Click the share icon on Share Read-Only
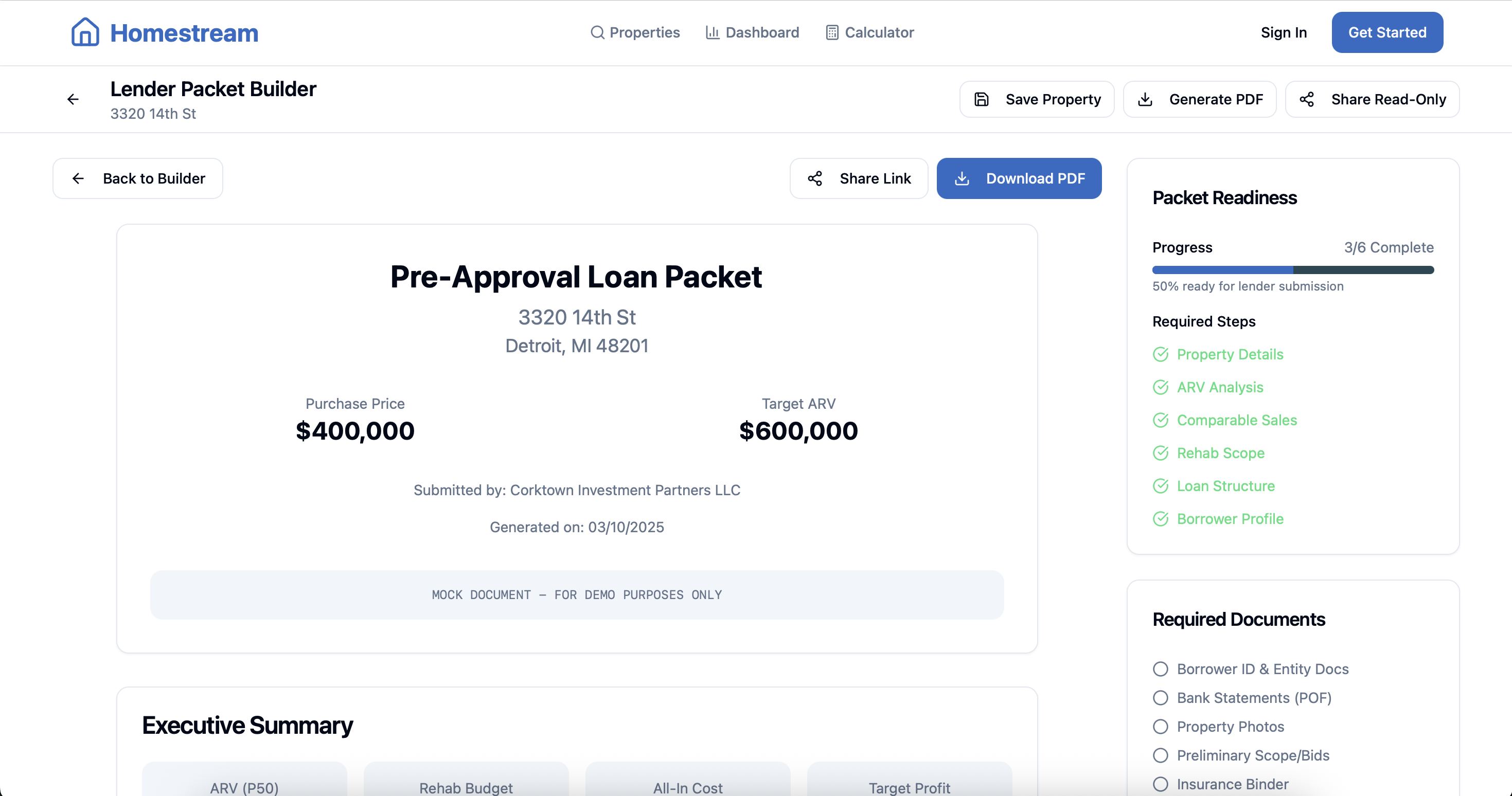 pyautogui.click(x=1308, y=99)
